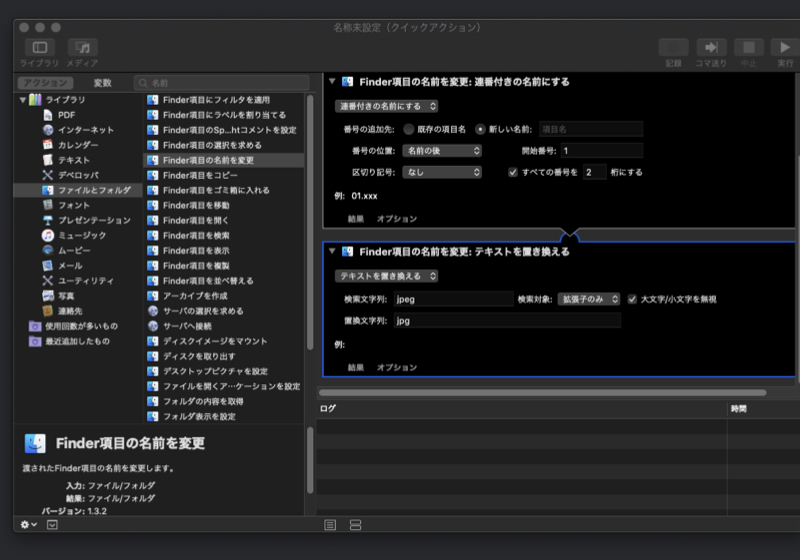This screenshot has width=800, height=560.
Task: Open 検索対象 拡張子のみ dropdown
Action: pos(589,299)
